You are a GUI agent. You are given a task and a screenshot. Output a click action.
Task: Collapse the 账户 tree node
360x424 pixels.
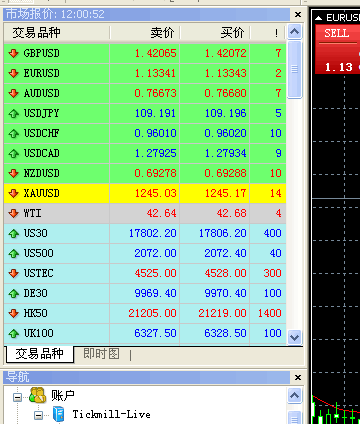17,397
